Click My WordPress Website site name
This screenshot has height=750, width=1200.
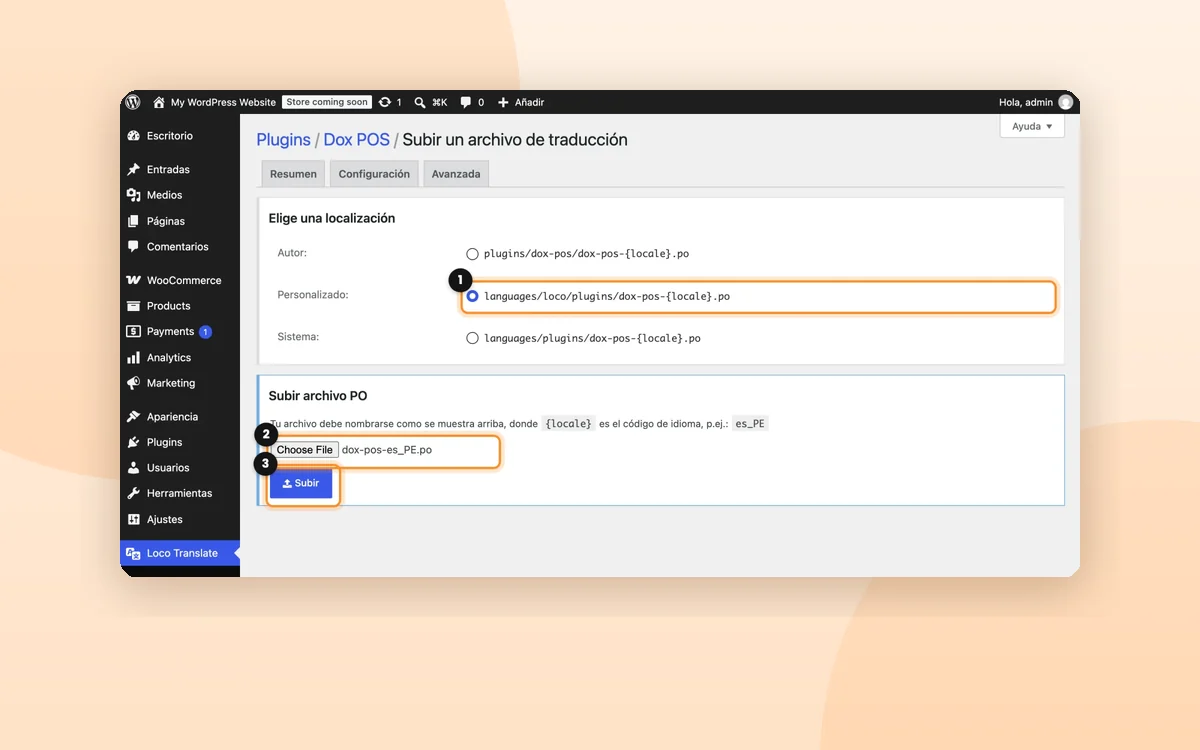(x=223, y=102)
